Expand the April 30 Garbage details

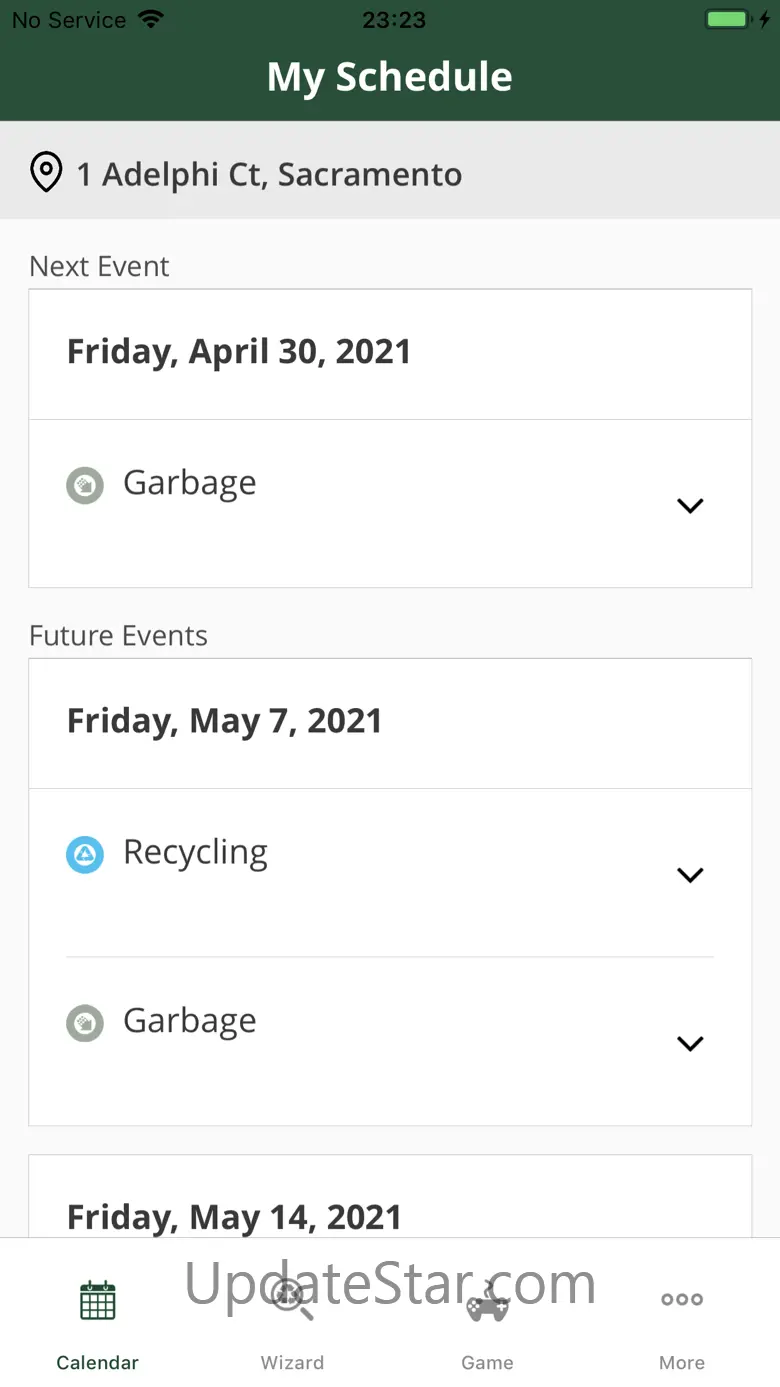pyautogui.click(x=690, y=505)
